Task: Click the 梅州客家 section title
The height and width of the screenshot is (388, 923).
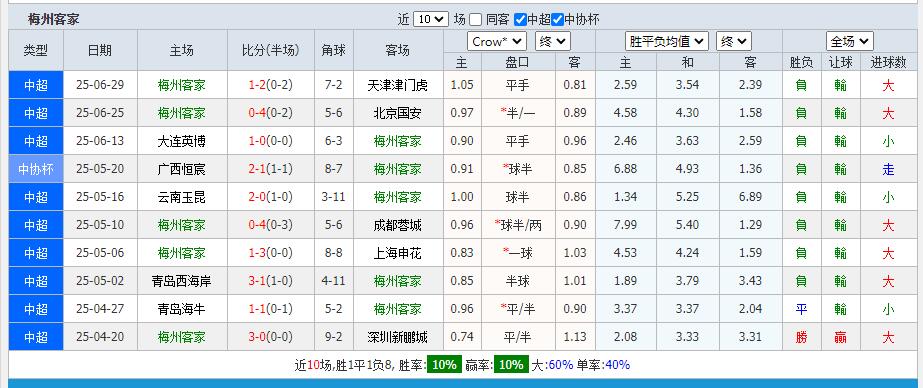Action: click(54, 19)
